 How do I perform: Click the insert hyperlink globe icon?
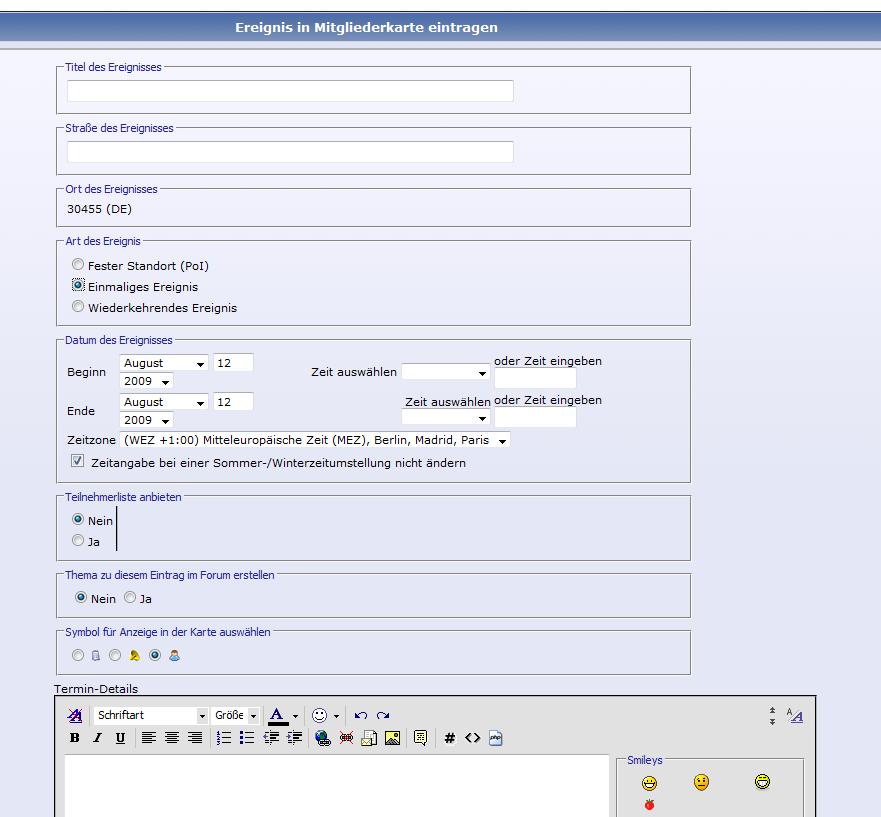pyautogui.click(x=322, y=738)
